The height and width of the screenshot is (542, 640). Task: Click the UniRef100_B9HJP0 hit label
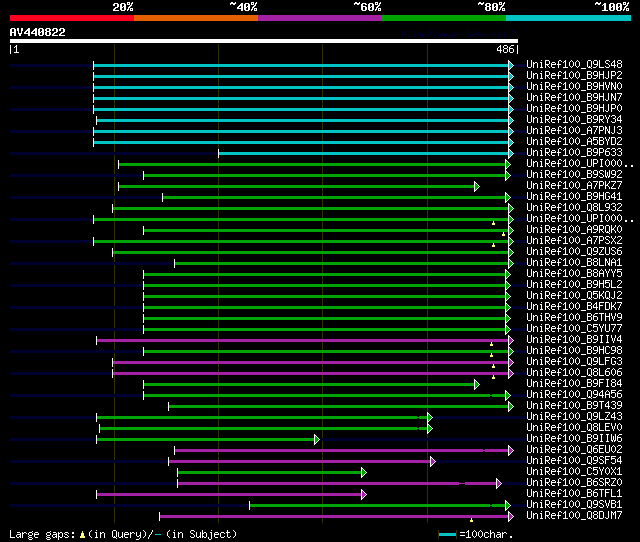click(574, 108)
